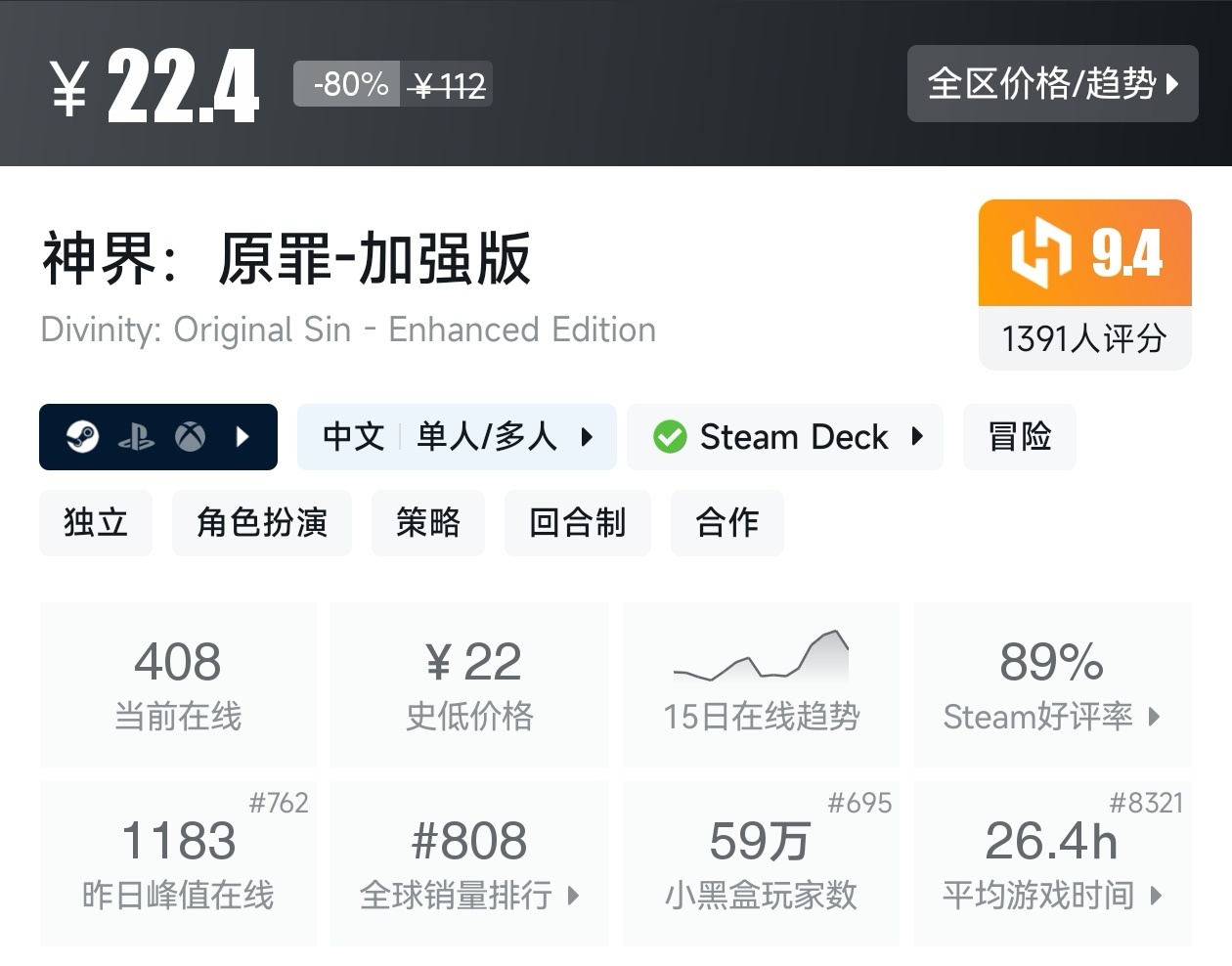Screen dimensions: 1232x966
Task: Click the green Steam Deck verified checkmark
Action: [x=670, y=437]
